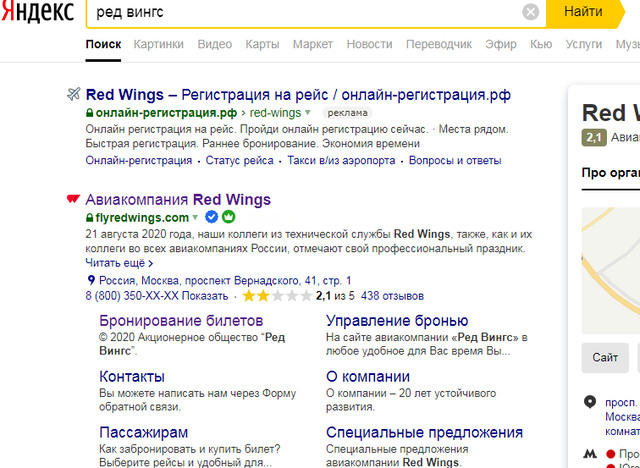
Task: Switch to the Карты tab
Action: [262, 44]
